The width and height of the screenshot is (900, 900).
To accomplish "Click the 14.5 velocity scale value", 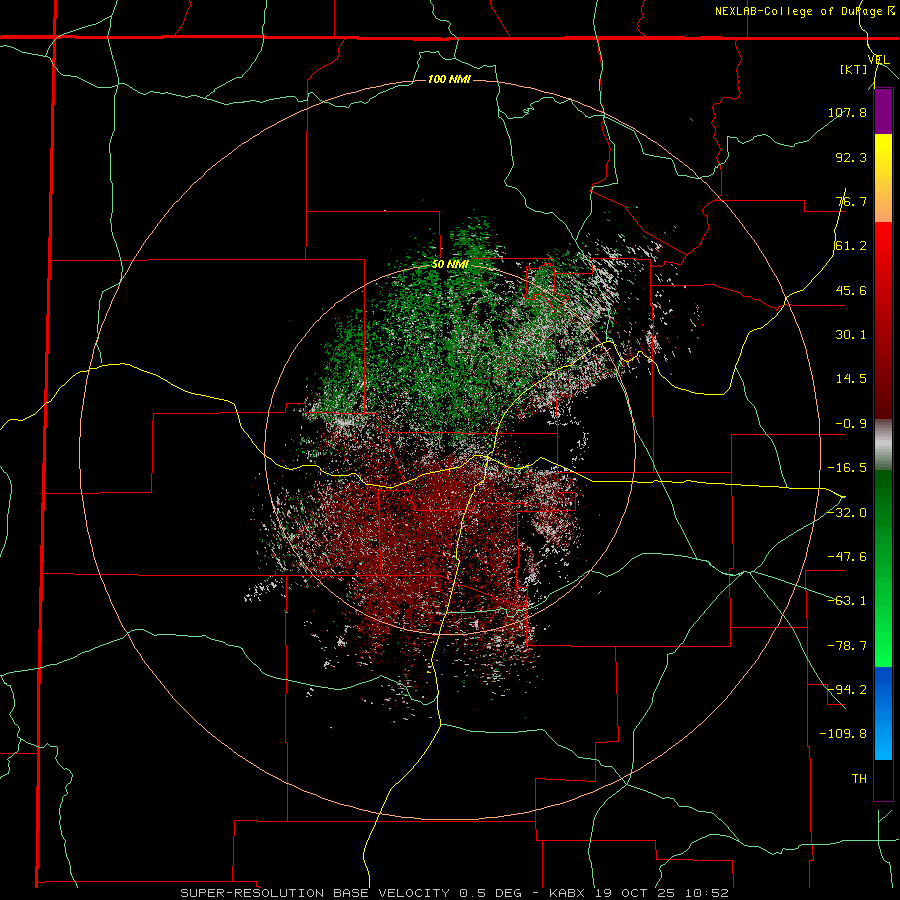I will pos(851,379).
